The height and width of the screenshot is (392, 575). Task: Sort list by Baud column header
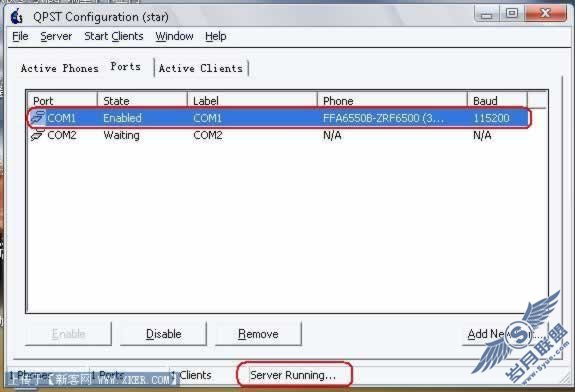coord(497,100)
